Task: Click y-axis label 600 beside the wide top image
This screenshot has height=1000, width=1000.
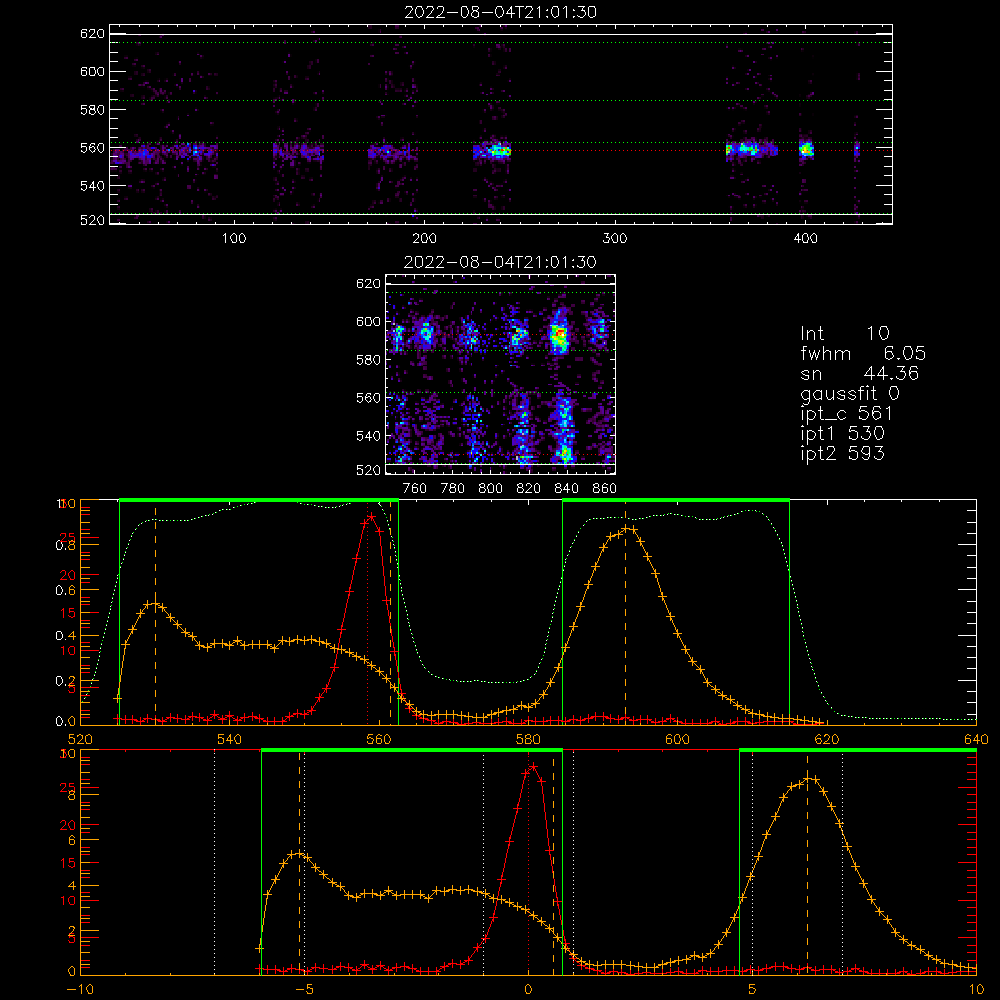Action: [x=92, y=71]
